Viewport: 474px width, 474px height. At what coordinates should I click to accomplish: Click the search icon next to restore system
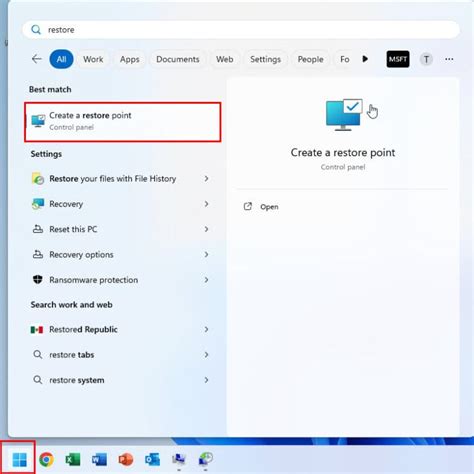pos(38,380)
